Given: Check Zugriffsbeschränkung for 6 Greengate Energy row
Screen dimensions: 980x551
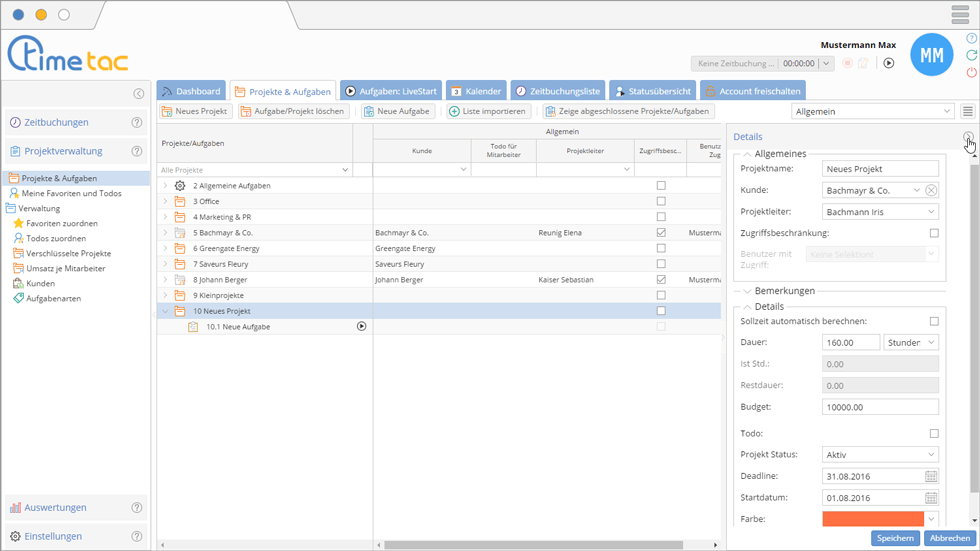Looking at the screenshot, I should (x=661, y=248).
